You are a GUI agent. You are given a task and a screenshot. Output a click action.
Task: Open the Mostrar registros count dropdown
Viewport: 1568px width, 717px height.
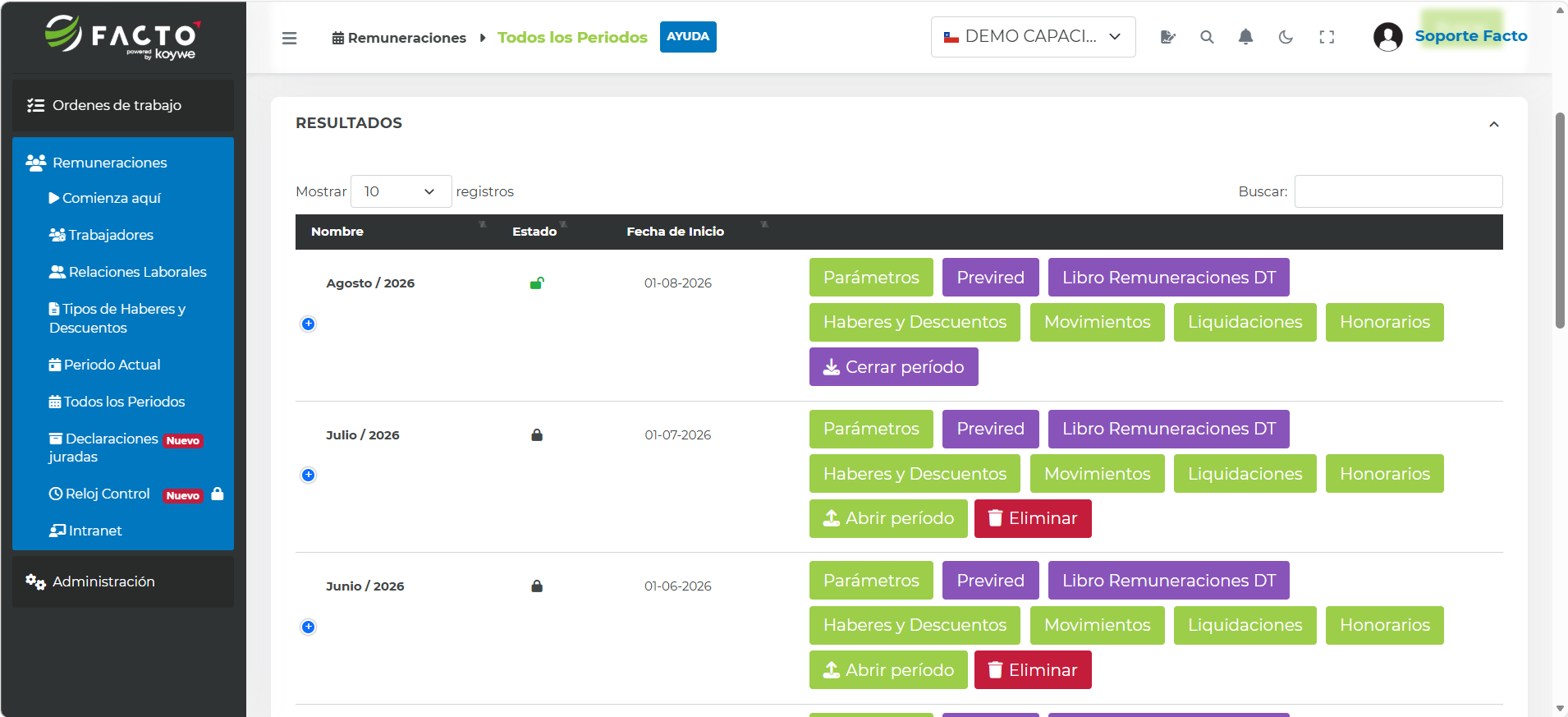click(x=401, y=191)
